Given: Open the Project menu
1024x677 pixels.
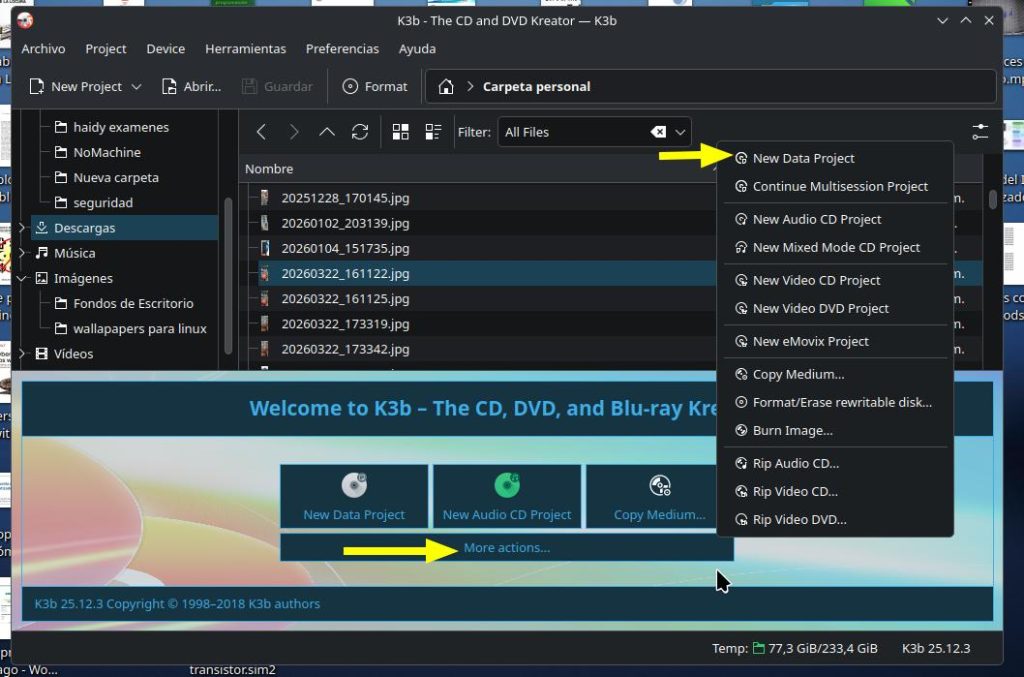Looking at the screenshot, I should [x=106, y=49].
